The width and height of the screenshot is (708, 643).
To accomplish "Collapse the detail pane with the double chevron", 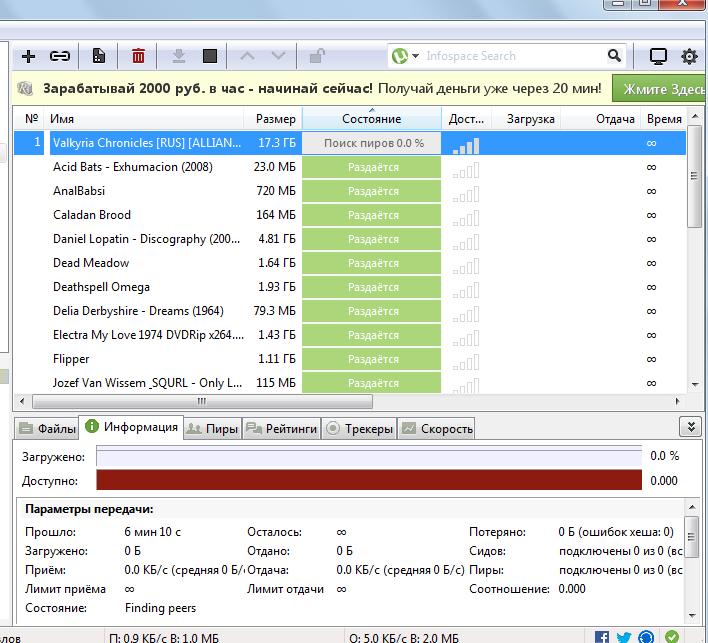I will [690, 427].
